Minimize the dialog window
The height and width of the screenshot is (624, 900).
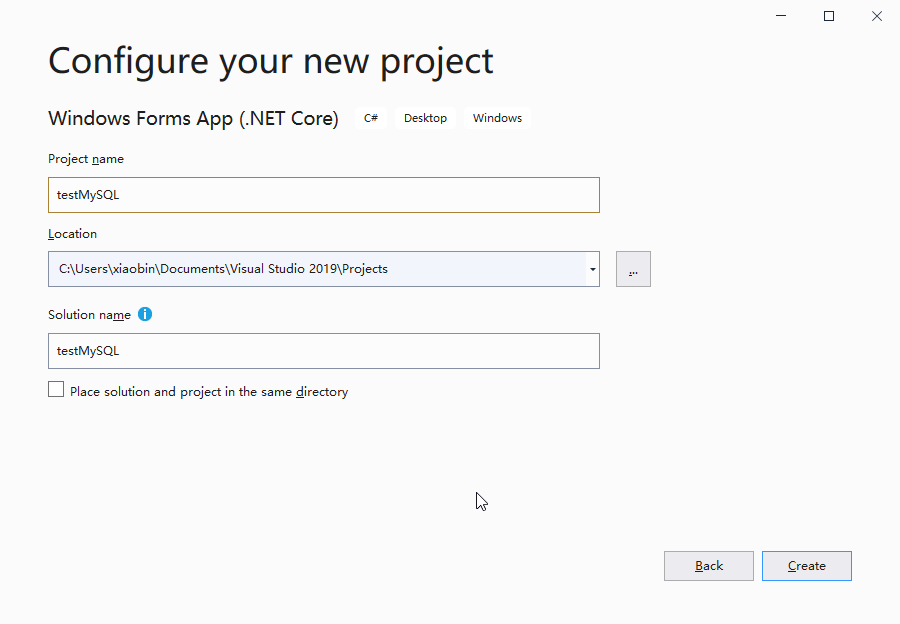click(x=782, y=16)
